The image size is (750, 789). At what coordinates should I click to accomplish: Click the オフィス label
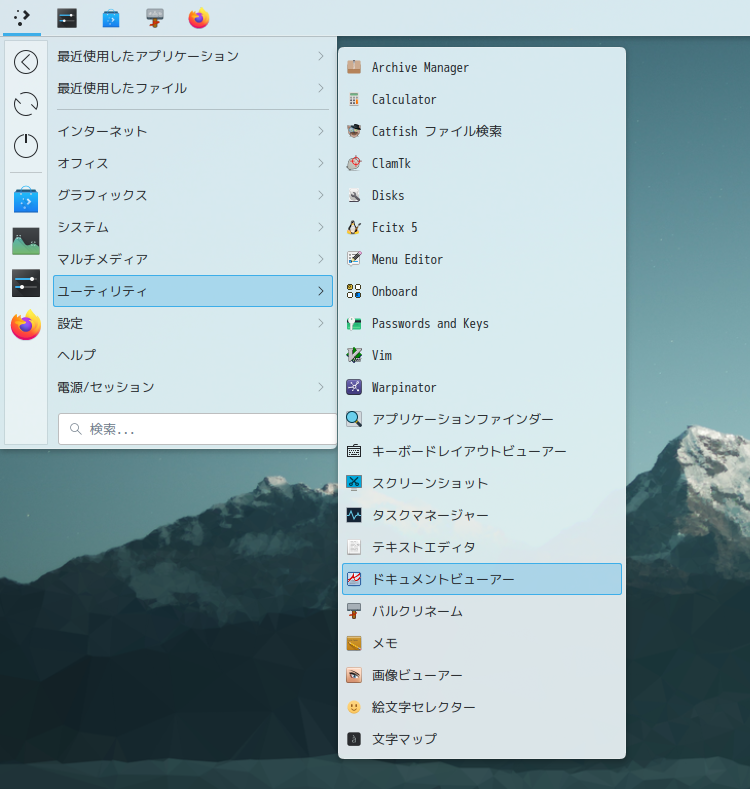83,164
